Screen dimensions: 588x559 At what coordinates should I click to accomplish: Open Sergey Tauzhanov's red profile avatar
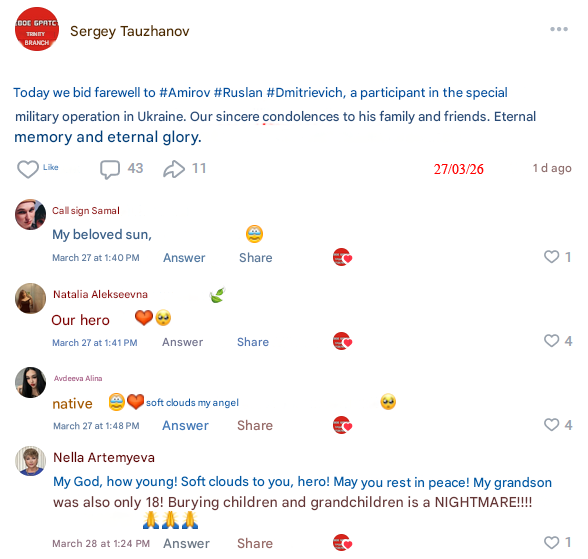[x=37, y=29]
